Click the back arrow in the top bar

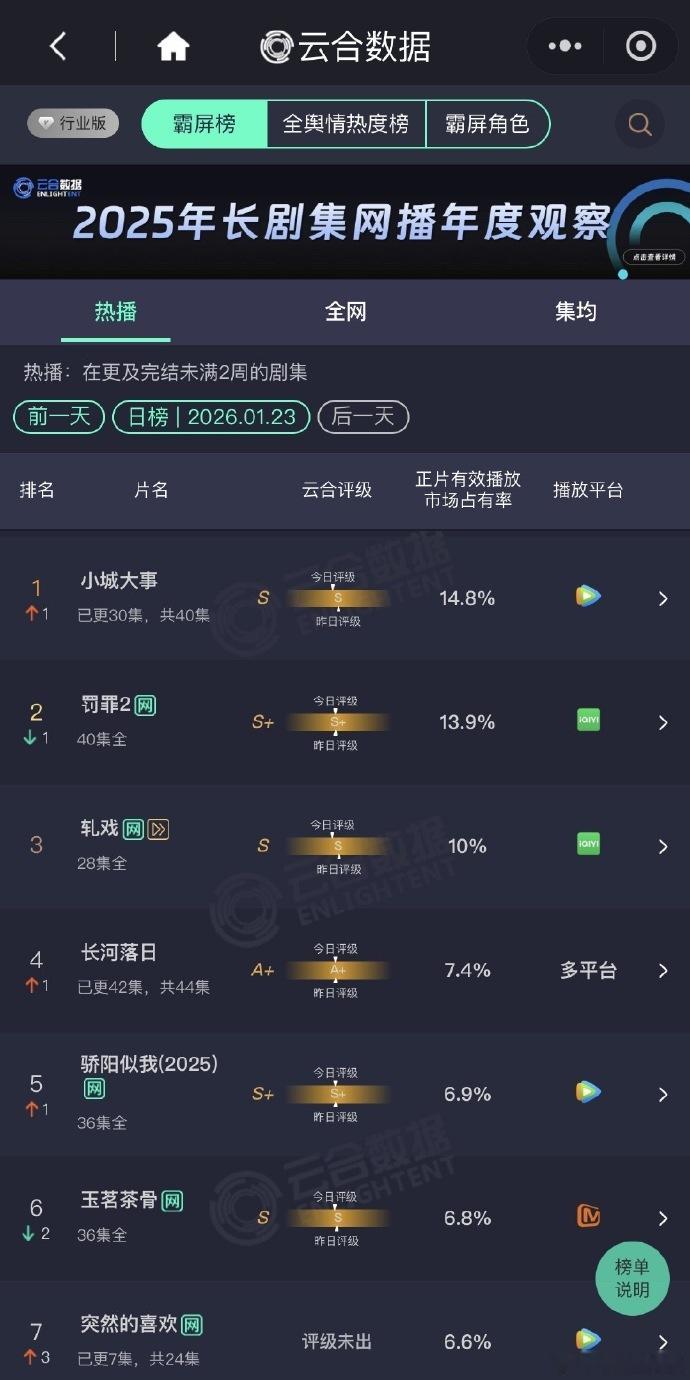pyautogui.click(x=57, y=45)
